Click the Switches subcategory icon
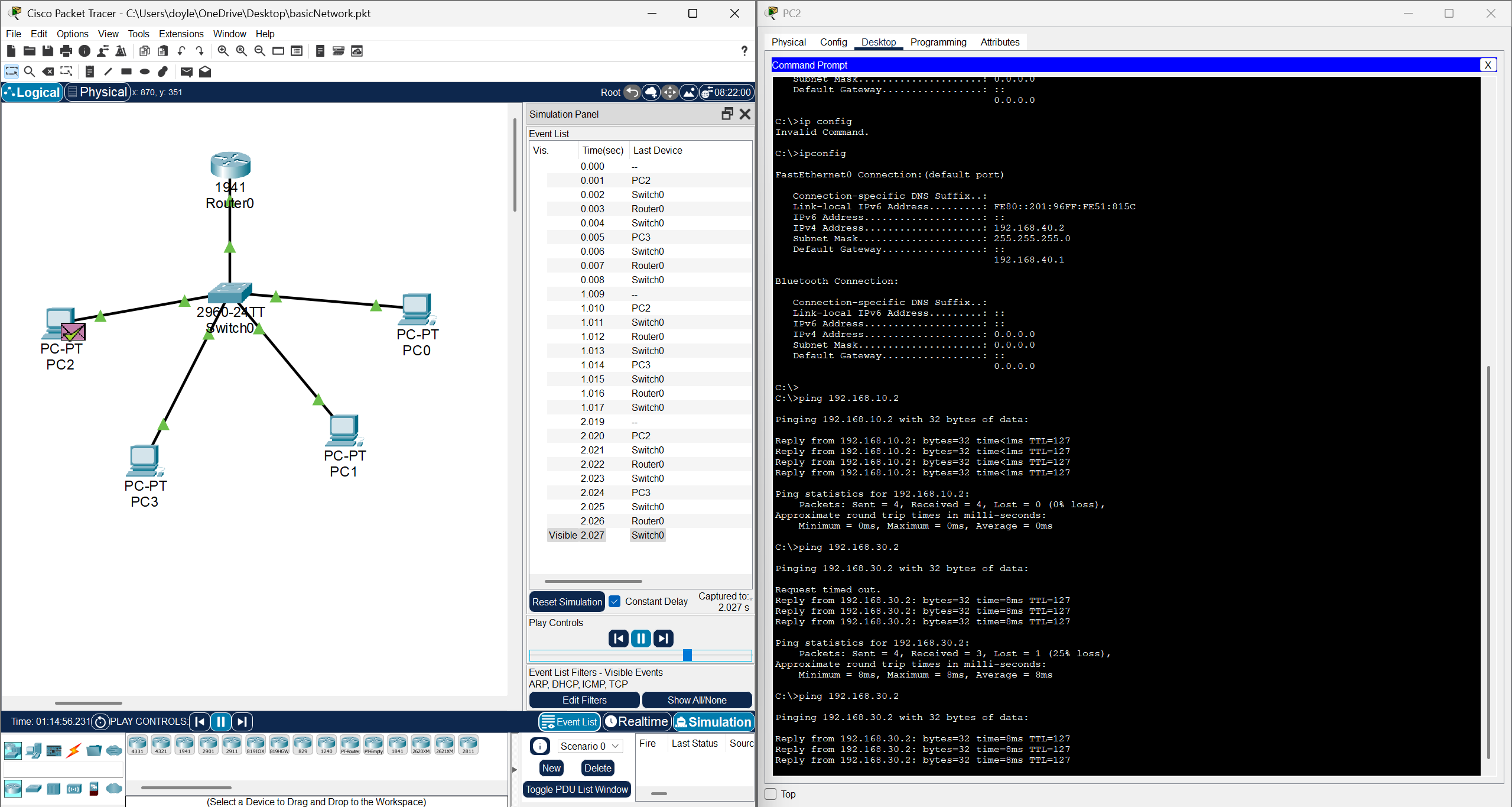This screenshot has height=807, width=1512. tap(34, 789)
